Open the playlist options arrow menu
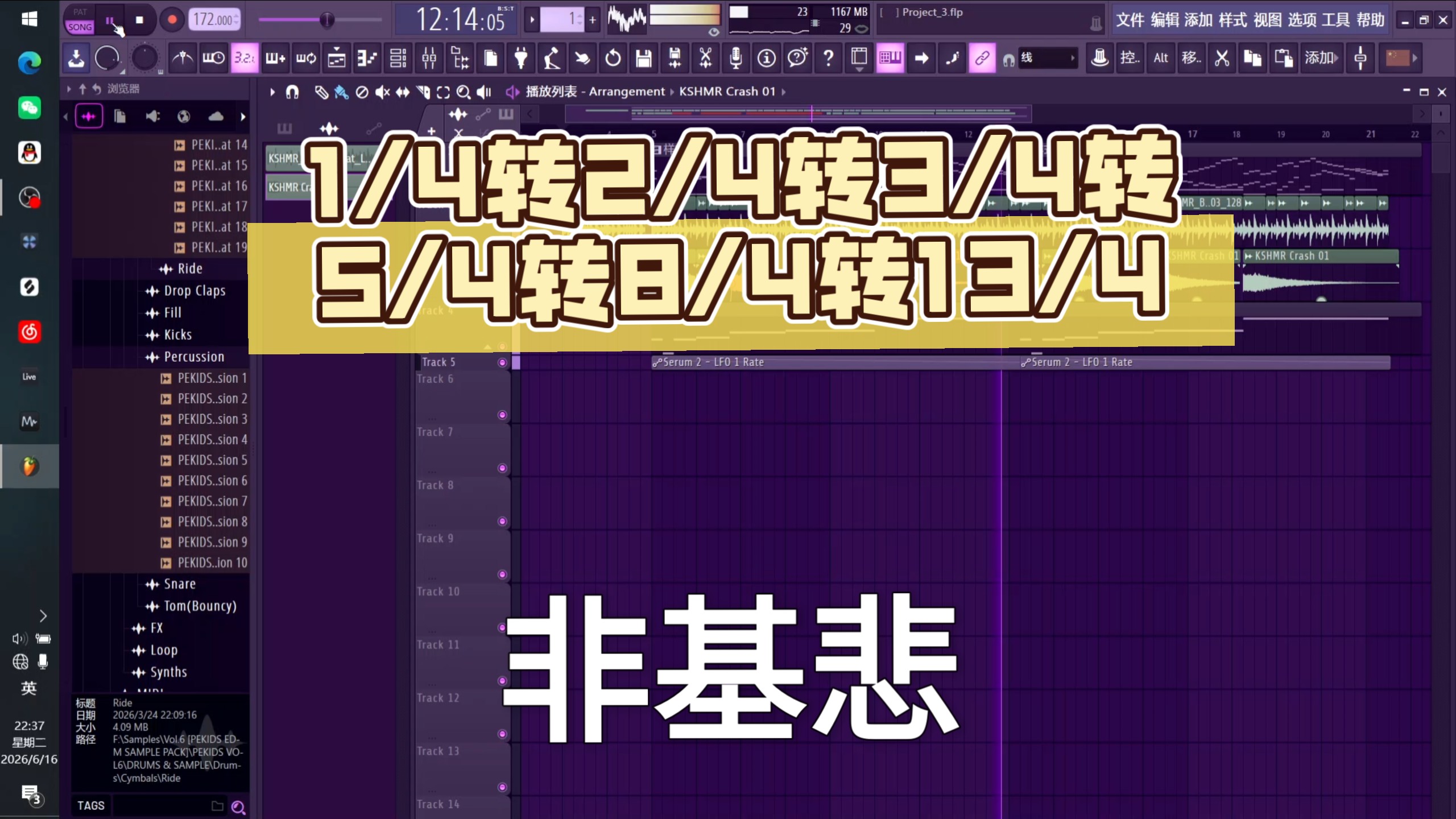Screen dimensions: 1456x819 click(272, 92)
